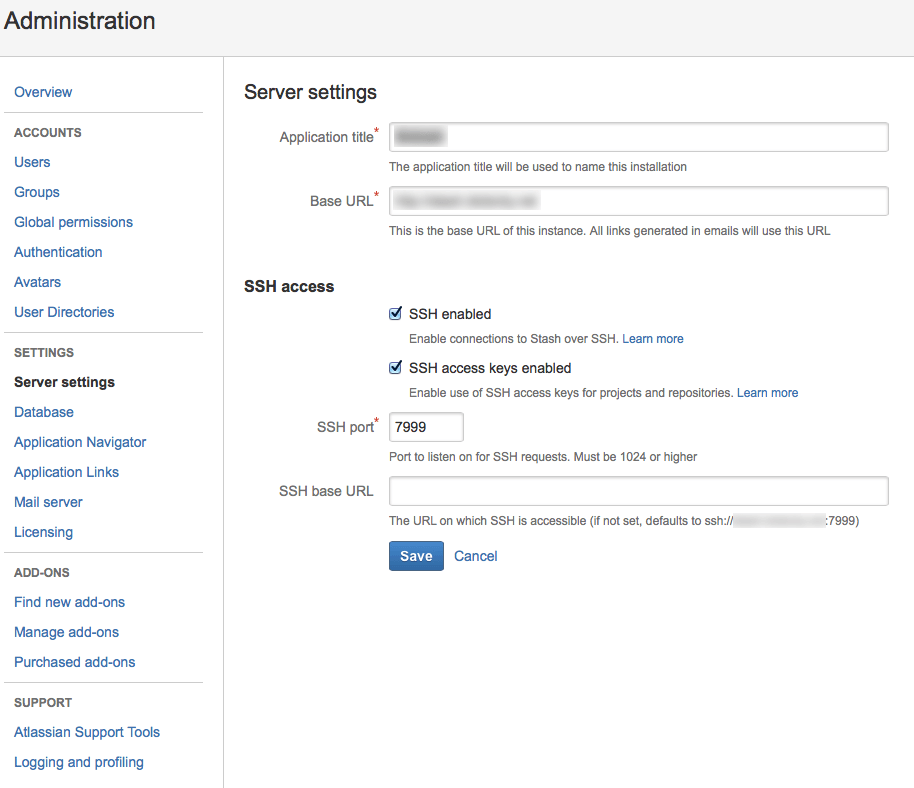Open the Licensing page
The width and height of the screenshot is (914, 788).
(x=43, y=532)
